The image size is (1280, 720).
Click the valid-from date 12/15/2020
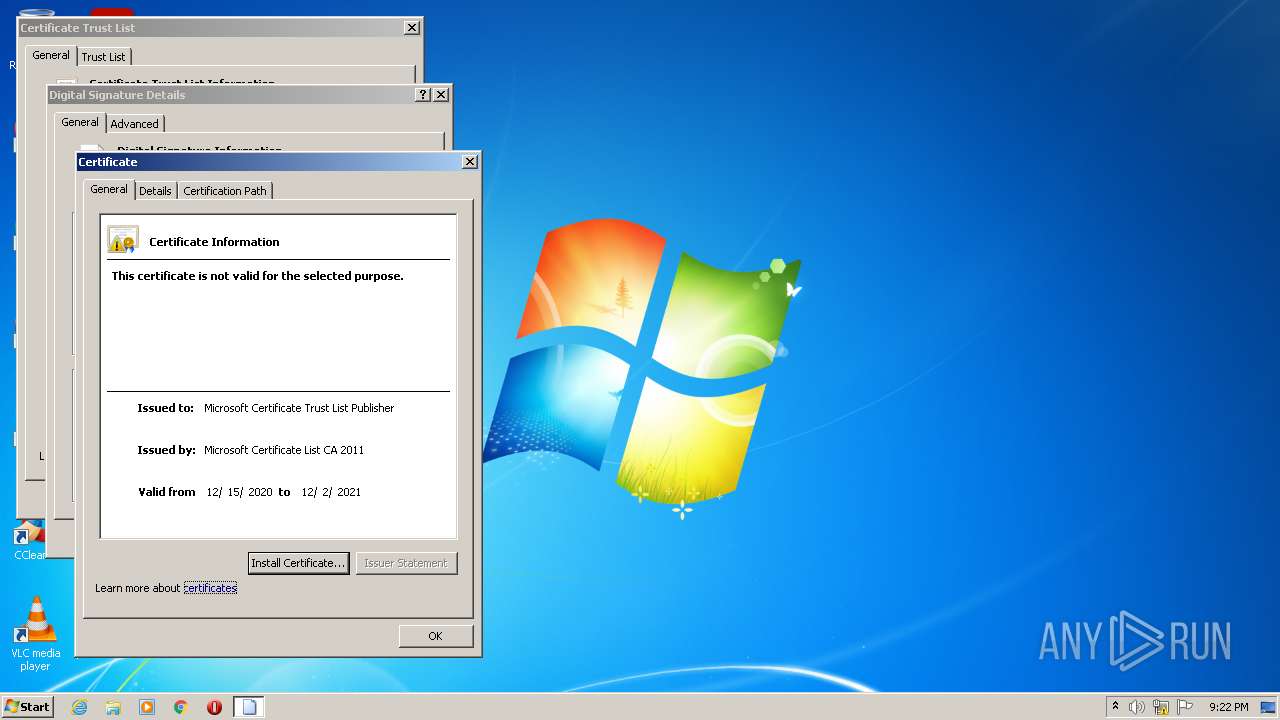(239, 492)
